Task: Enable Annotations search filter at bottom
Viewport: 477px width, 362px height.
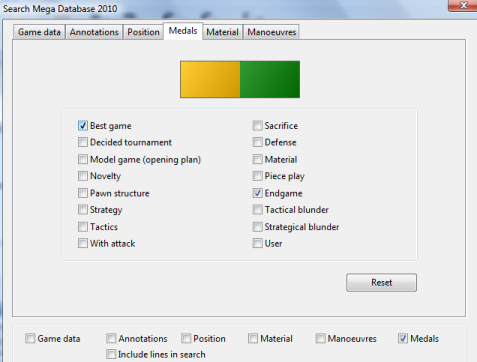Action: coord(111,339)
